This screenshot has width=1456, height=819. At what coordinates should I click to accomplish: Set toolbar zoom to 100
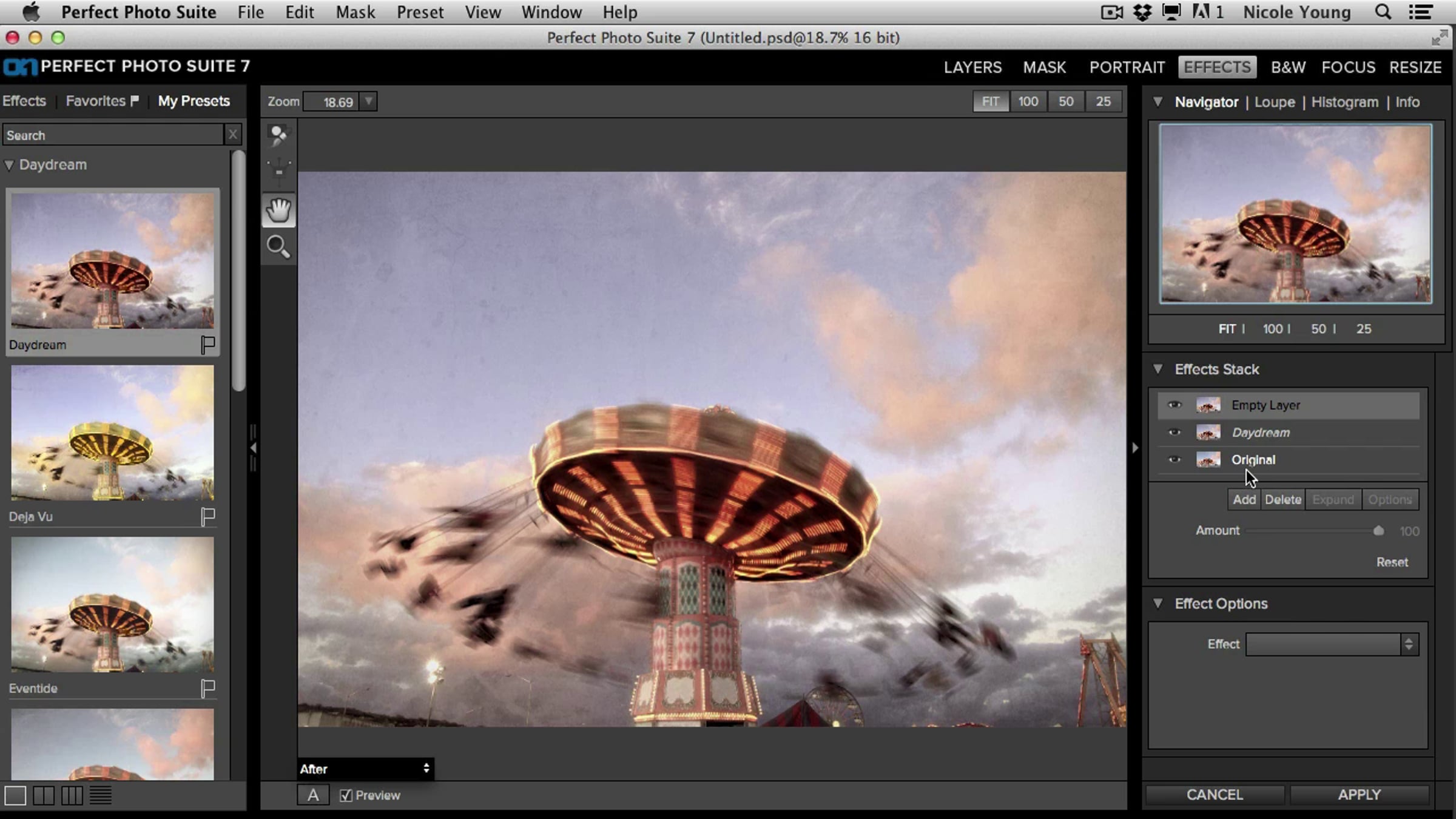(x=1028, y=101)
